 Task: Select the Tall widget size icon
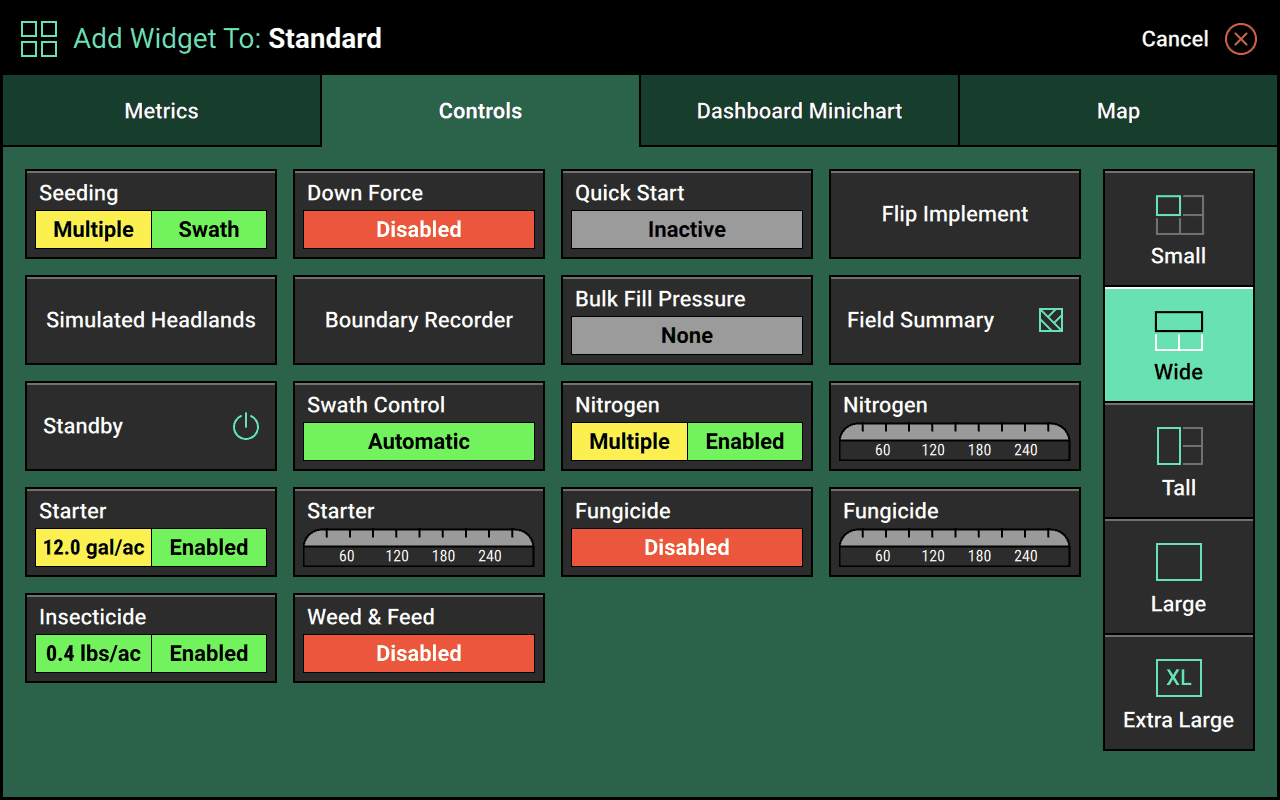1179,446
